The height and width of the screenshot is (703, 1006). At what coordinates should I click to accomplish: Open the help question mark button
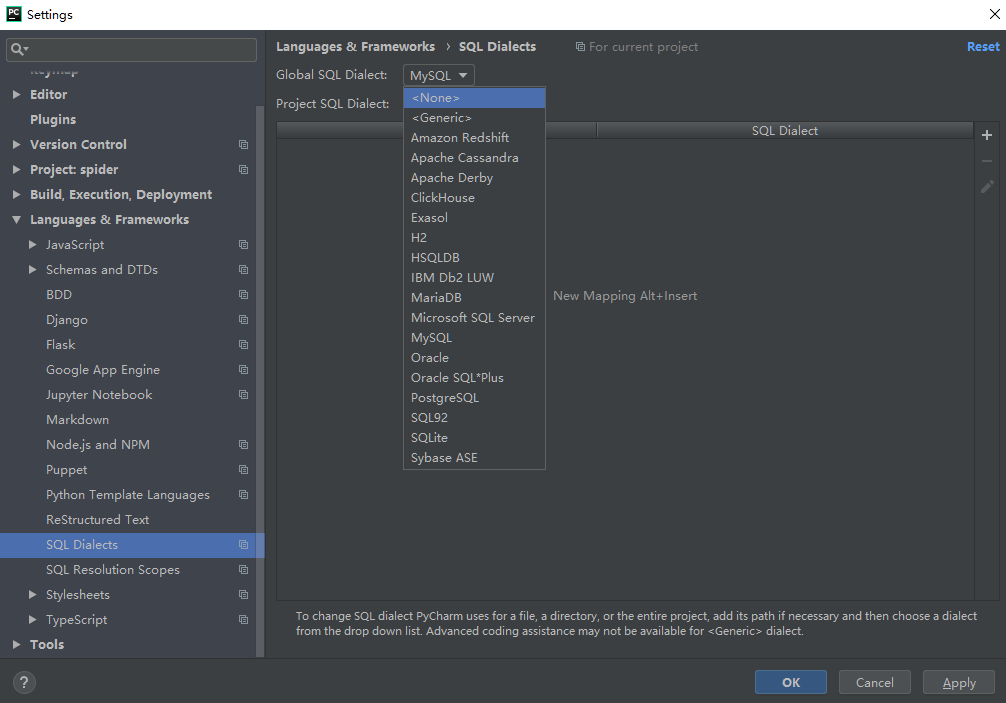24,682
